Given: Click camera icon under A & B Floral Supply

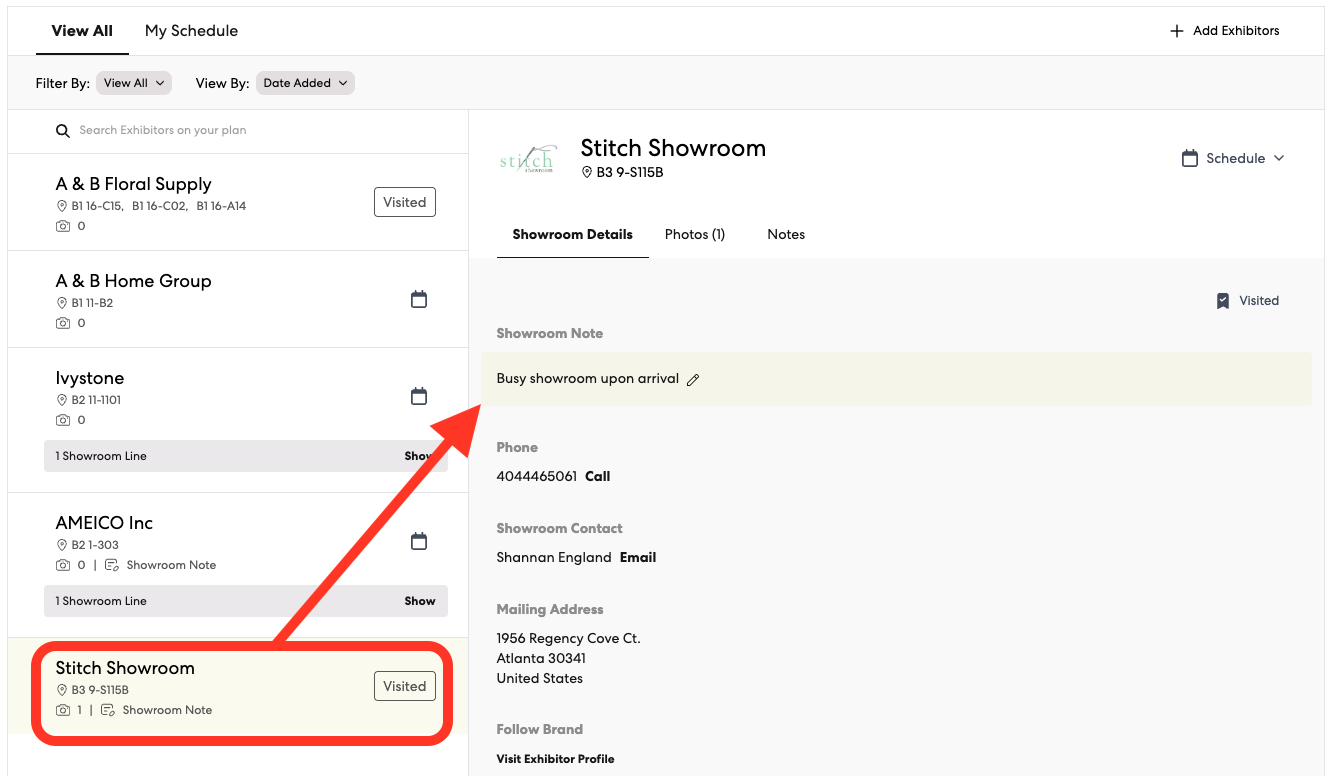Looking at the screenshot, I should tap(63, 226).
